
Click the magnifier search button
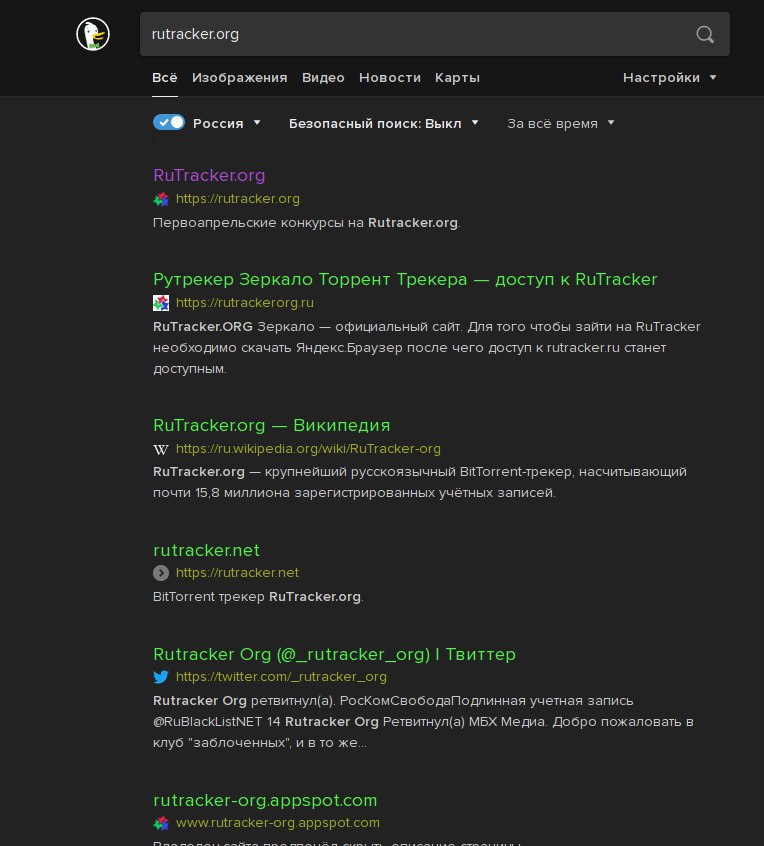pos(705,34)
